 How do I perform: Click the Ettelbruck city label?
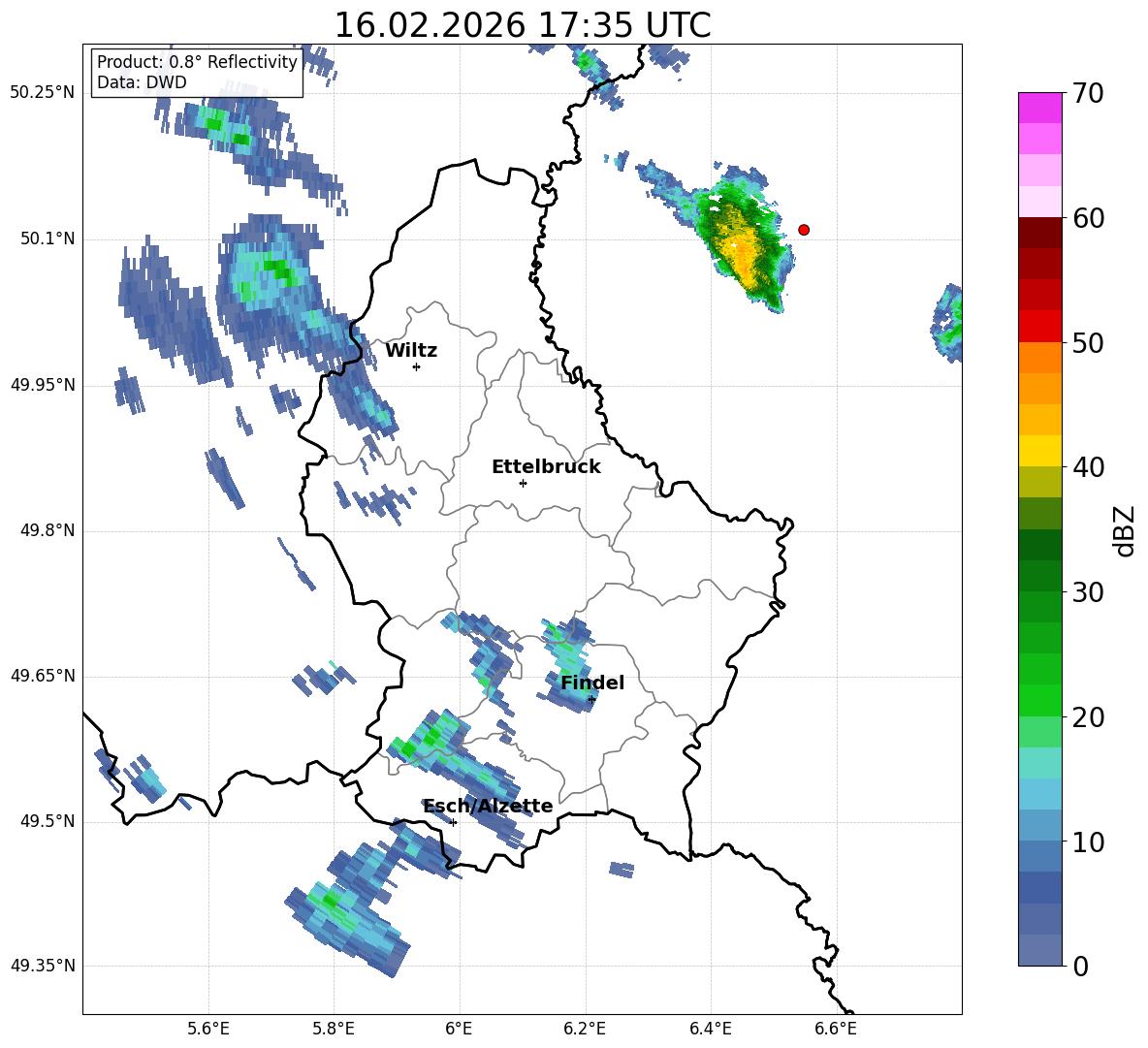(x=546, y=467)
